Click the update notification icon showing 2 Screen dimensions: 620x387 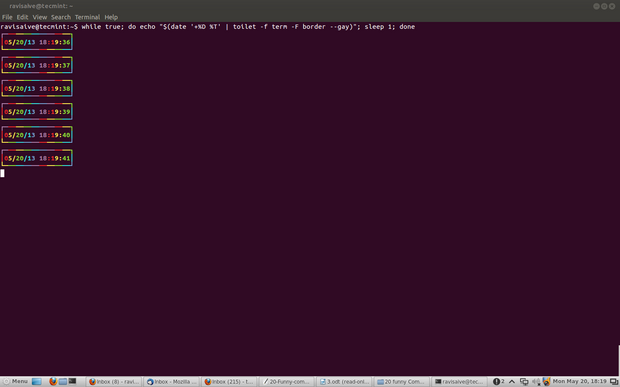click(498, 381)
